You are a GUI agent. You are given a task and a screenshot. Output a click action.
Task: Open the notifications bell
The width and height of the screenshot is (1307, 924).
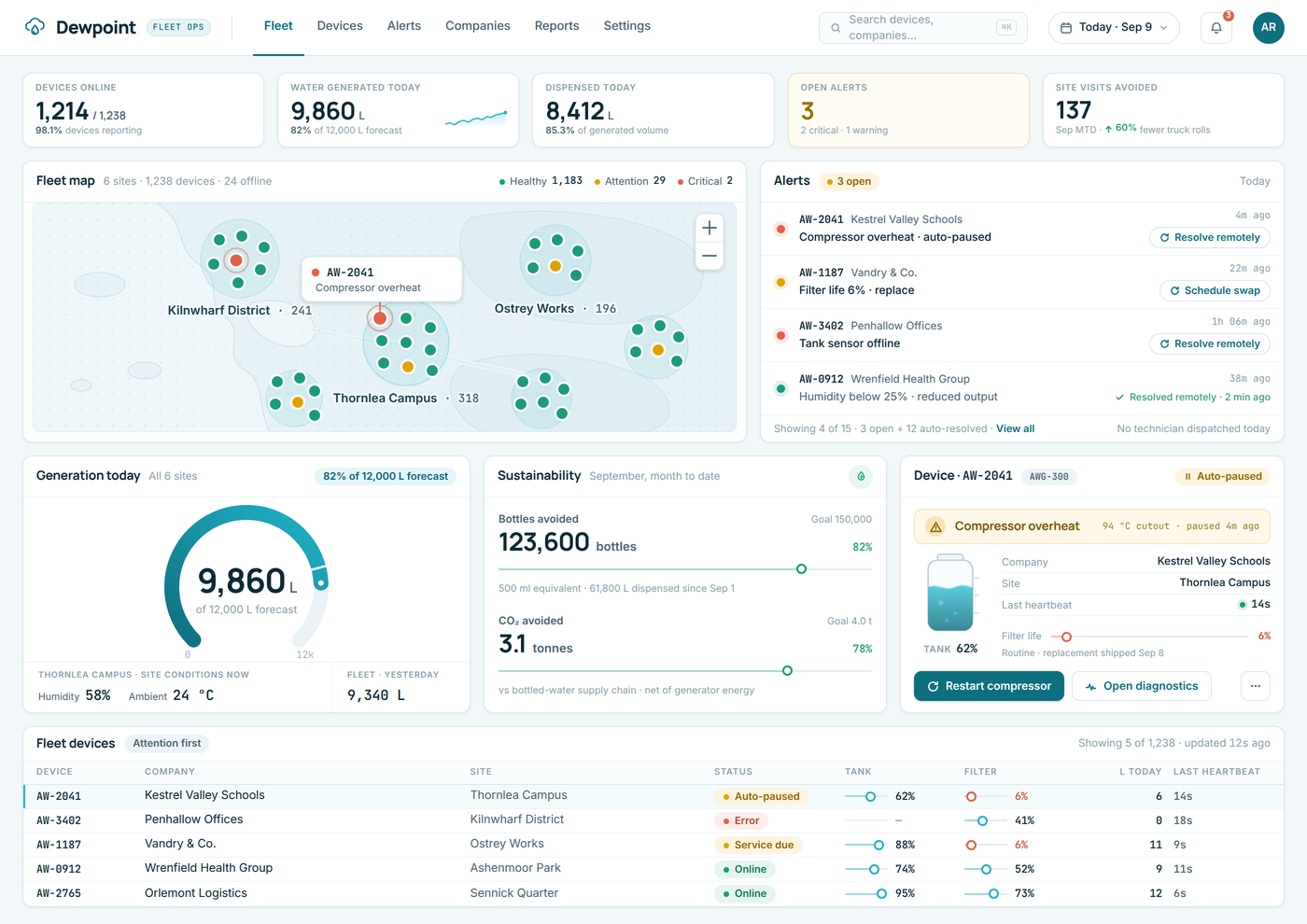tap(1216, 28)
